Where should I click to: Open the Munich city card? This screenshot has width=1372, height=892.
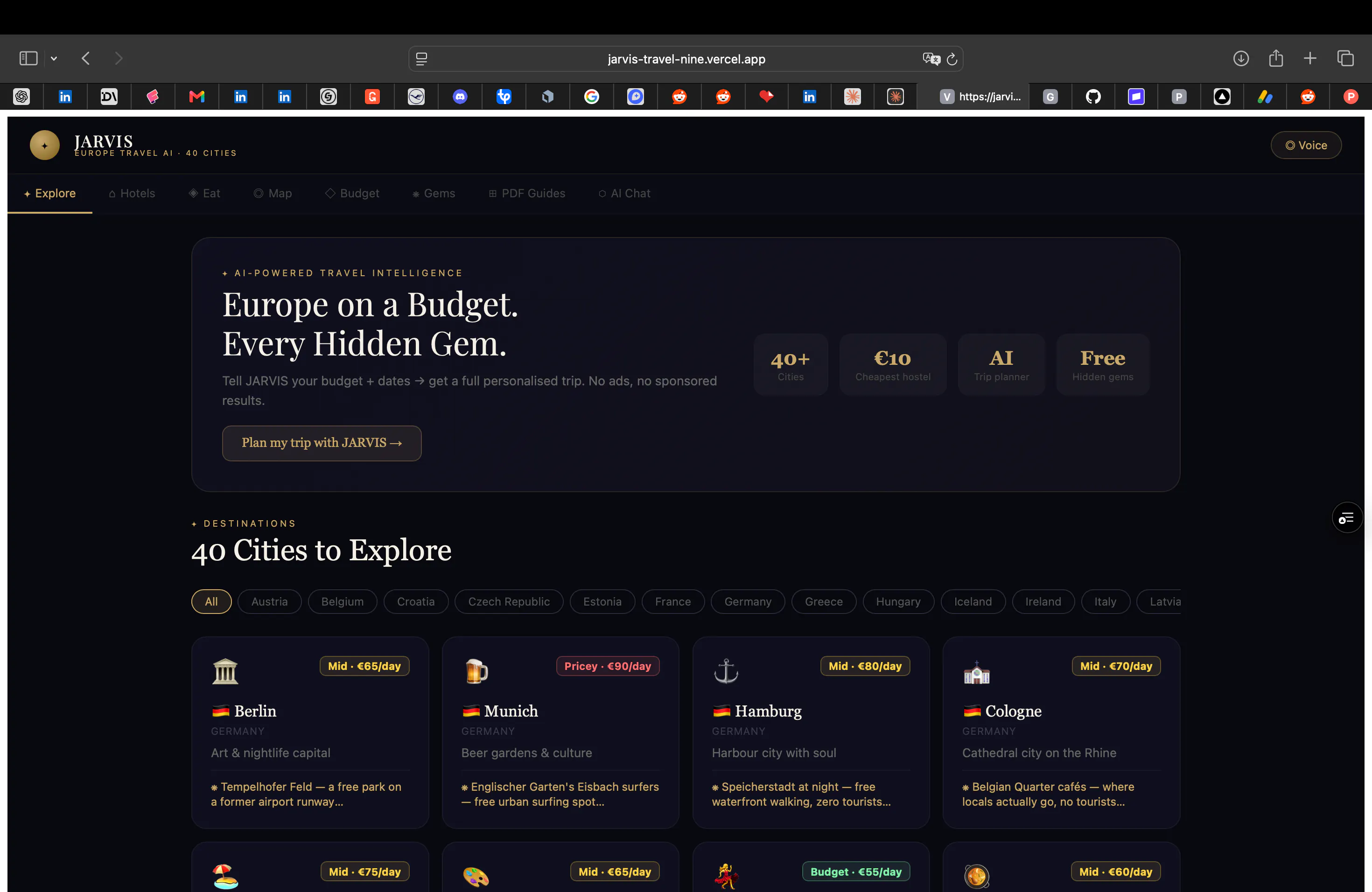[x=560, y=732]
